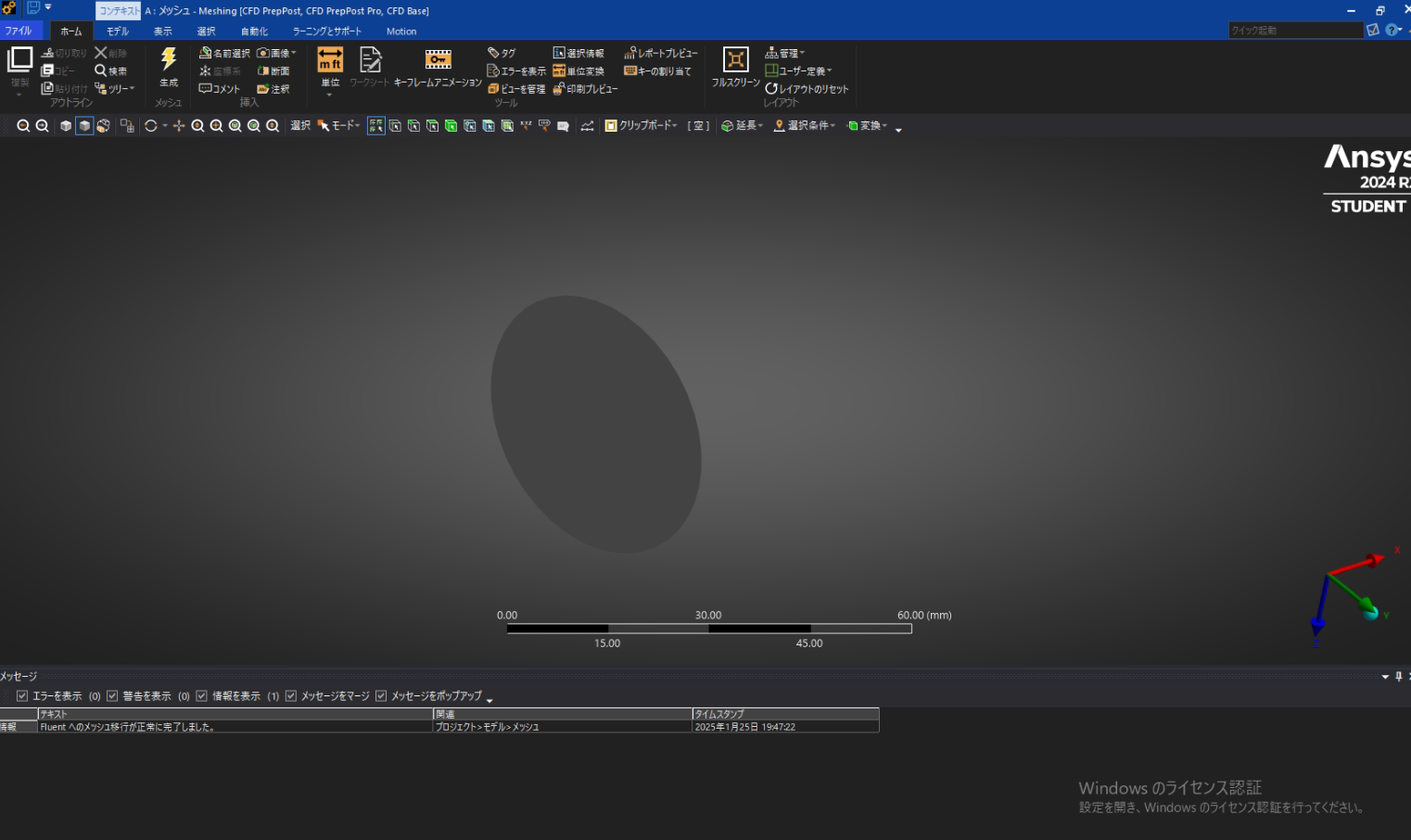Pin the メッセージ panel with pushpin icon
1411x840 pixels.
(x=1399, y=677)
